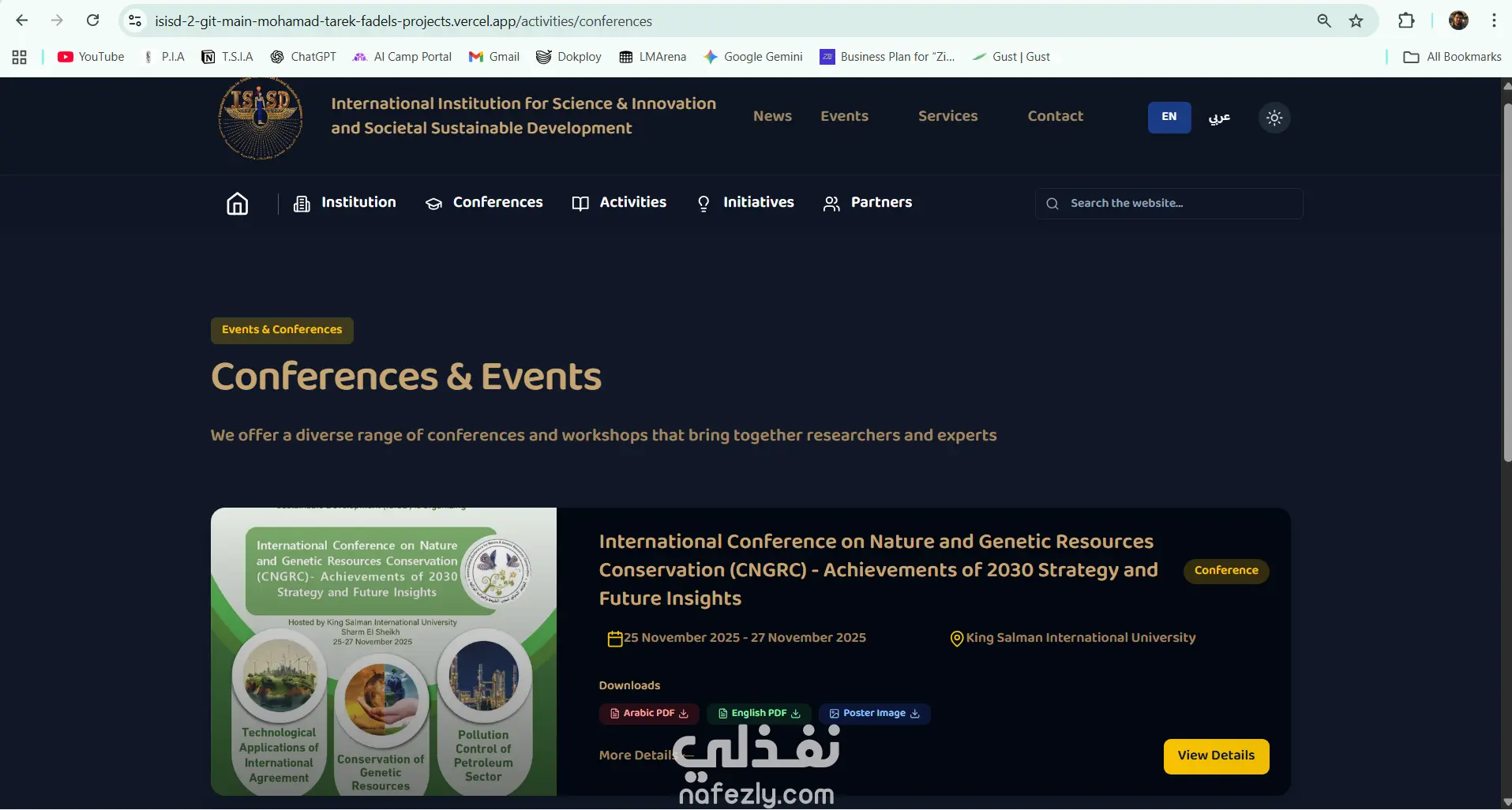
Task: Open the apps grid in bookmarks bar
Action: (20, 57)
